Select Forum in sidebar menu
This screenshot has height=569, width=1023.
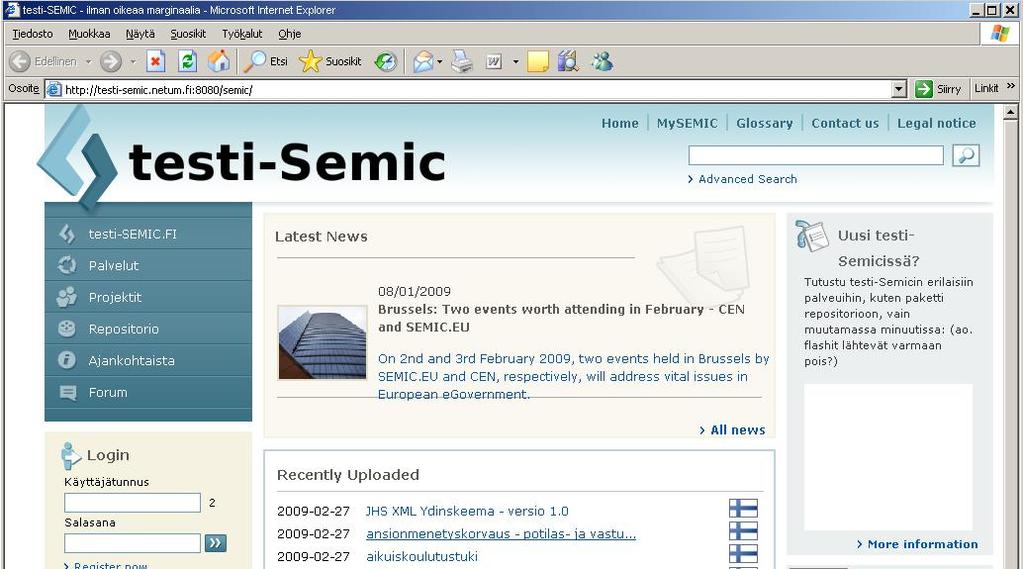[148, 392]
